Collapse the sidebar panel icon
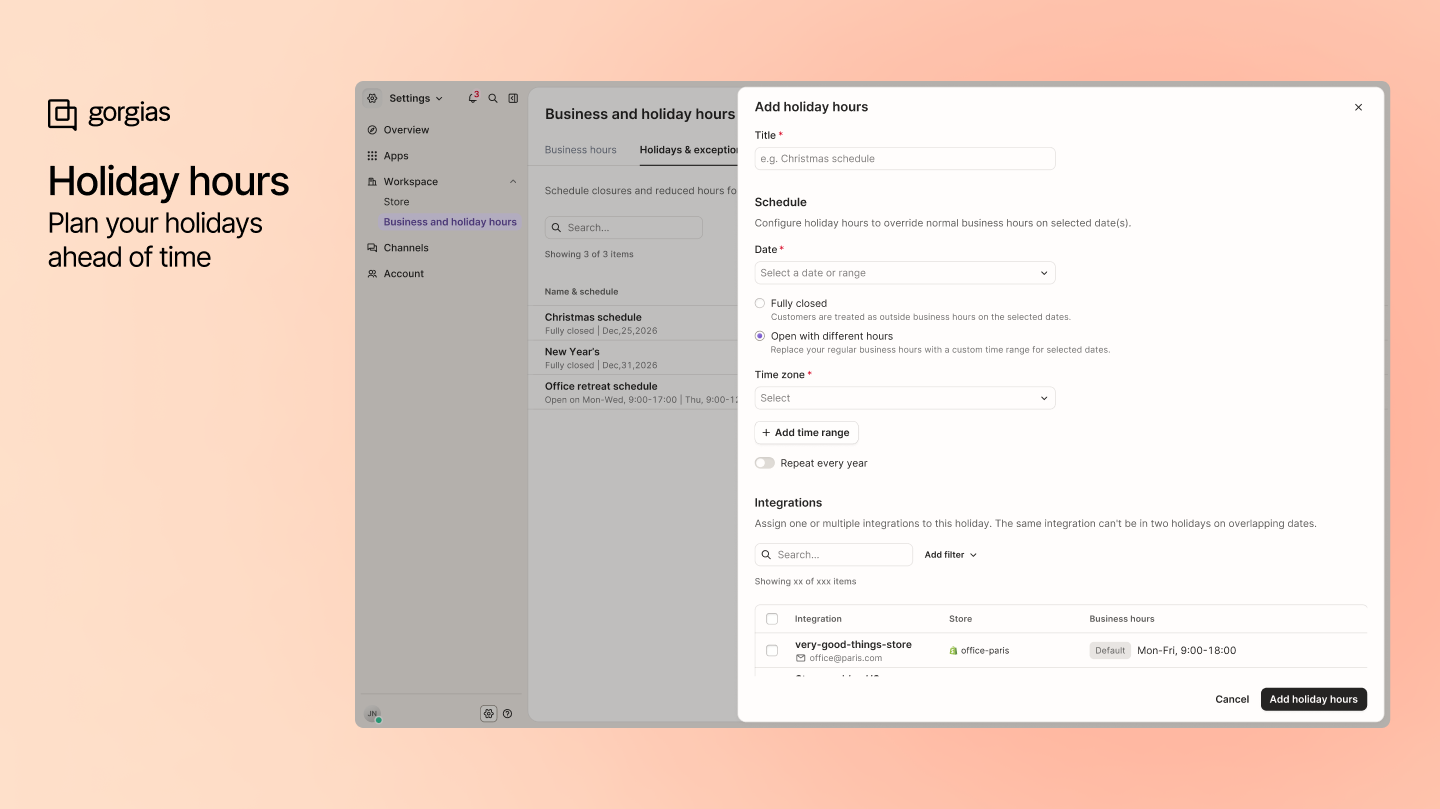 (x=513, y=98)
